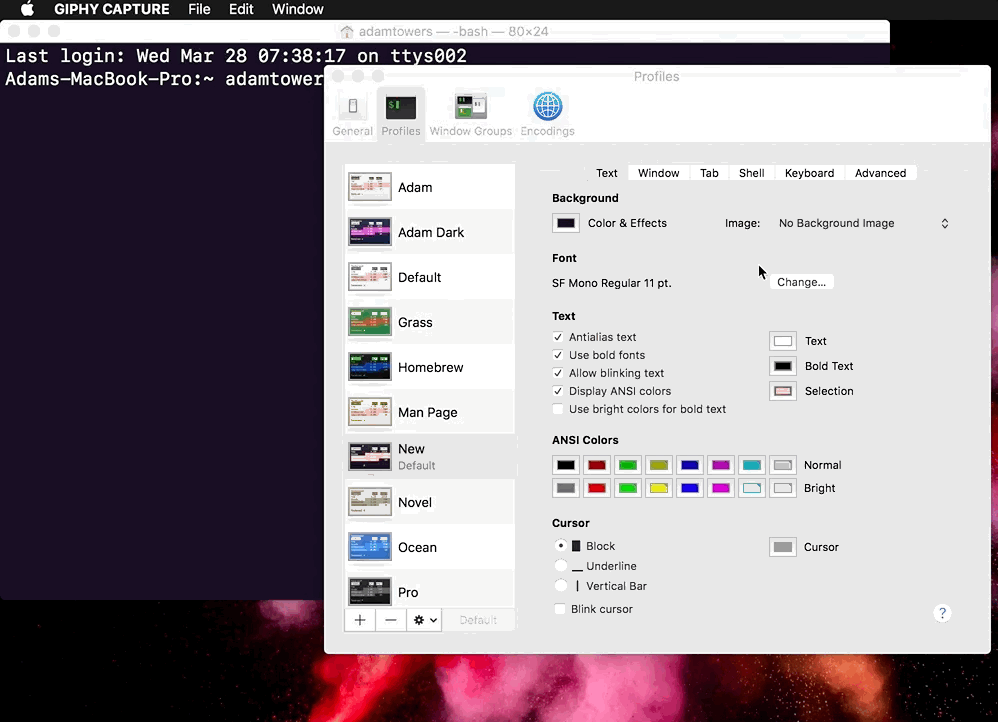The height and width of the screenshot is (722, 998).
Task: Select the Adam Dark profile
Action: click(x=430, y=232)
